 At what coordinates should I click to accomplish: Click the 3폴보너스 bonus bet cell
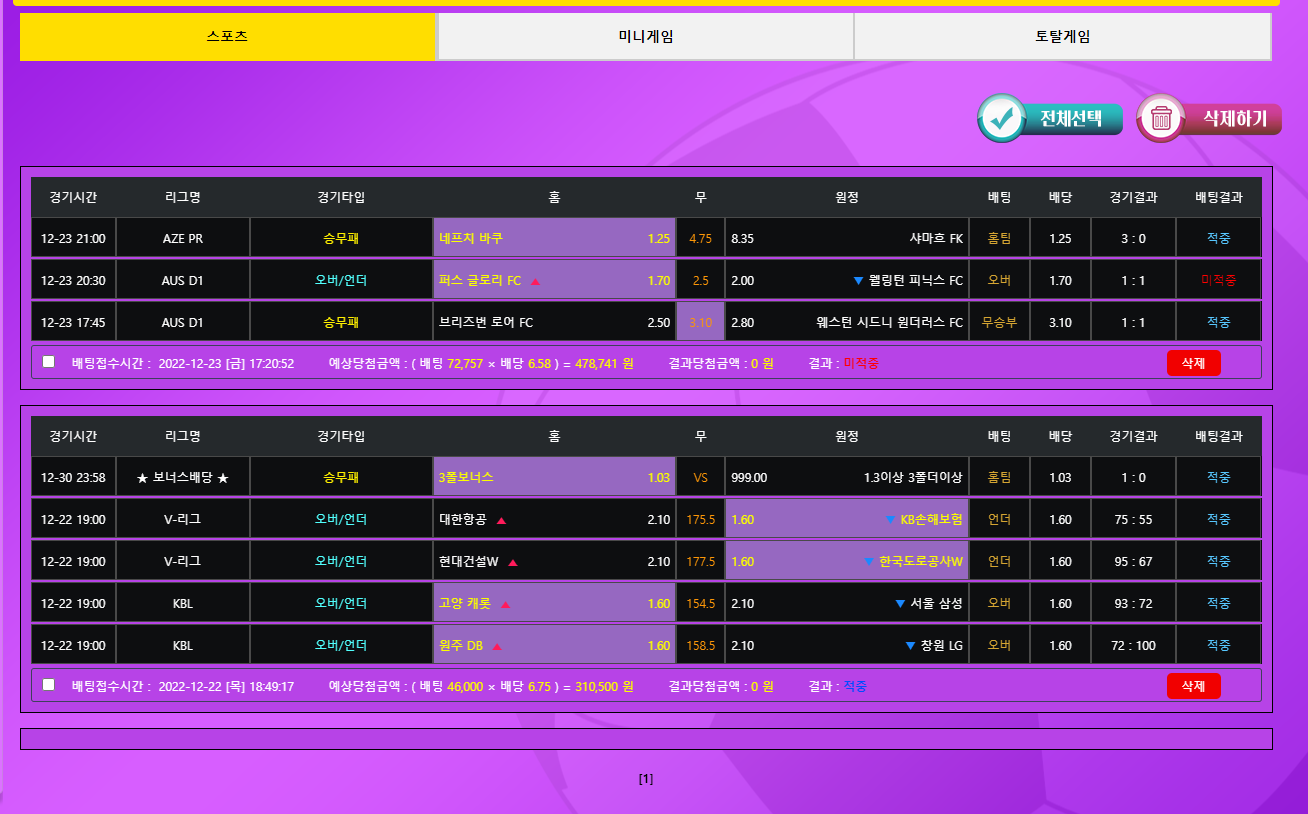tap(554, 478)
